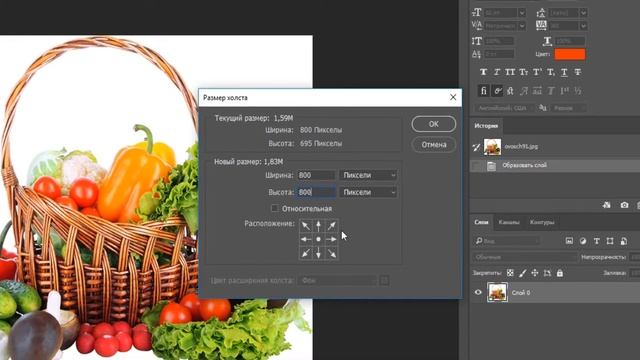Select the center anchor dot
The image size is (640, 360).
[318, 240]
